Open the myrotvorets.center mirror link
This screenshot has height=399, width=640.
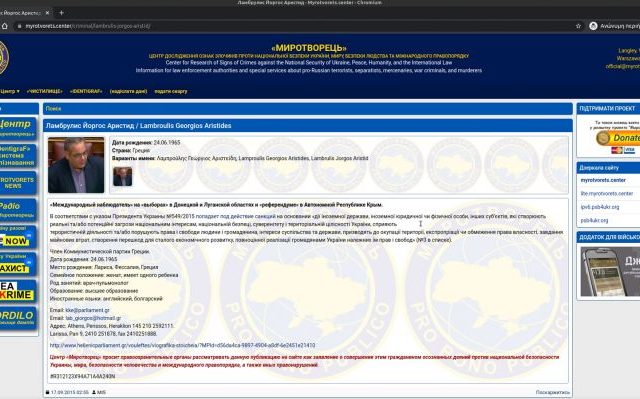click(603, 180)
